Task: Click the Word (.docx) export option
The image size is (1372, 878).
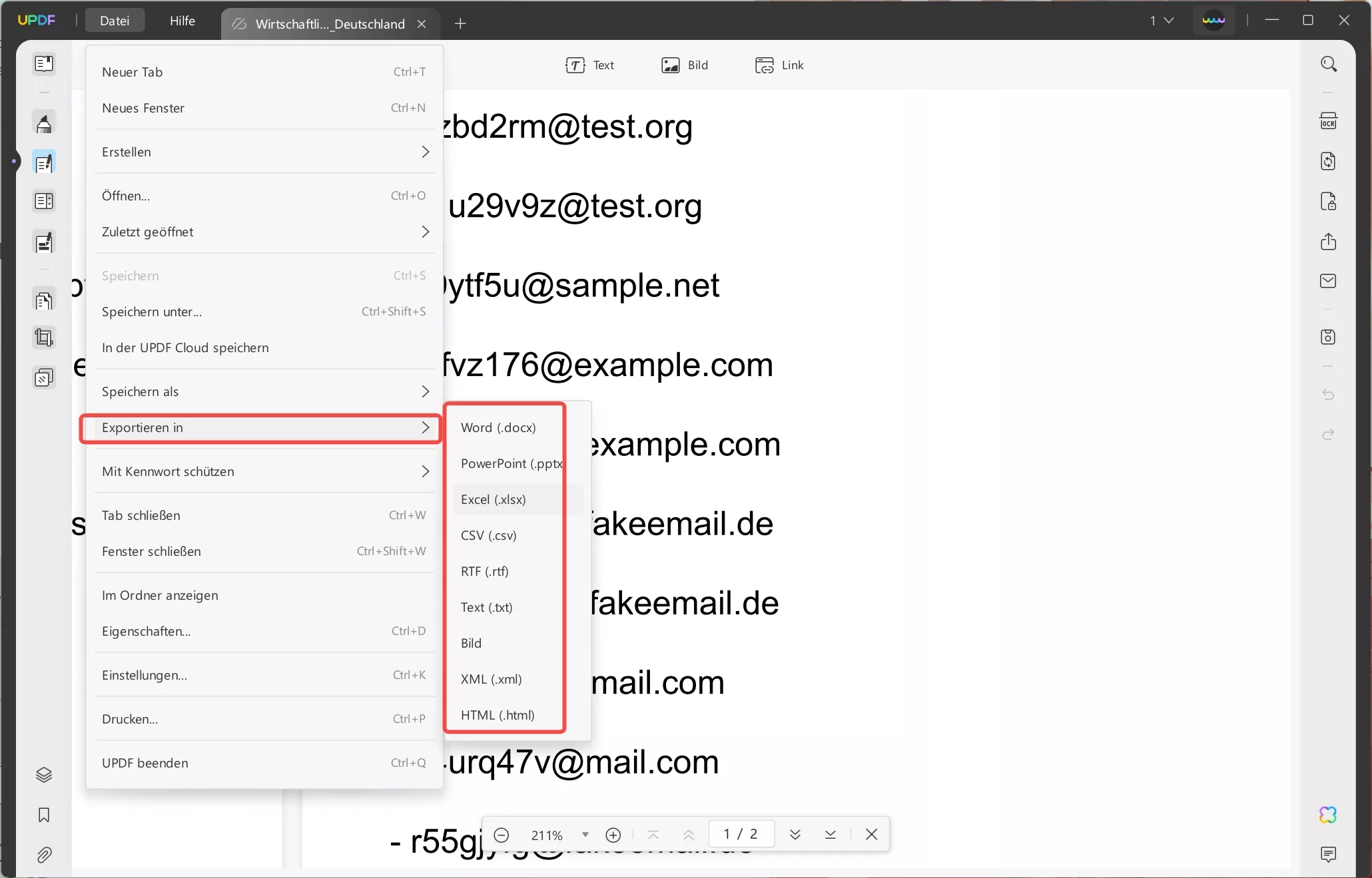Action: [499, 427]
